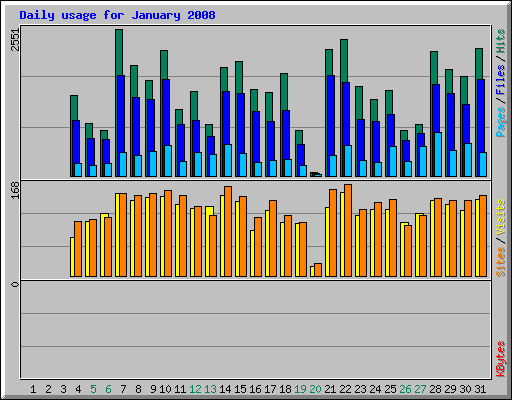Click the Visits legend label
This screenshot has height=400, width=512.
coord(500,217)
